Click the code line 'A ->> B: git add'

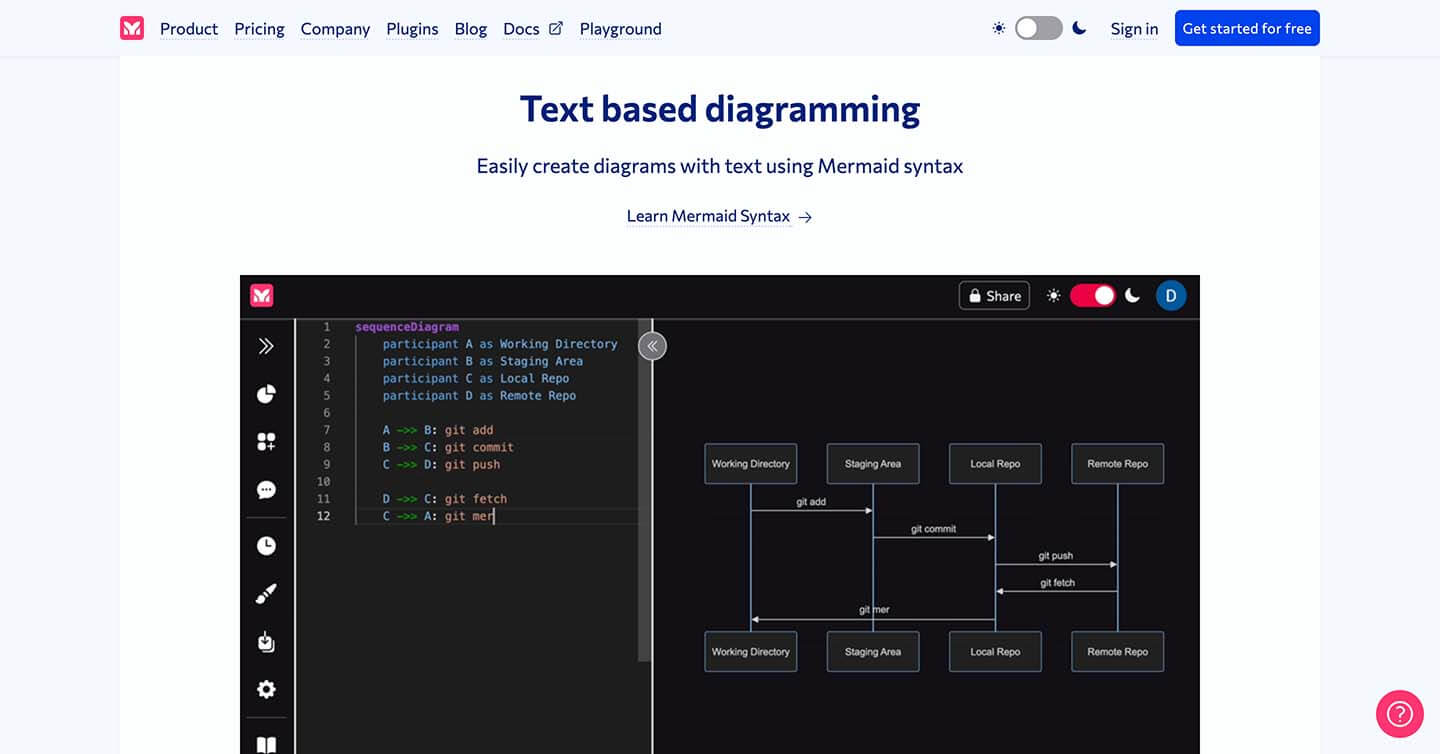tap(438, 430)
